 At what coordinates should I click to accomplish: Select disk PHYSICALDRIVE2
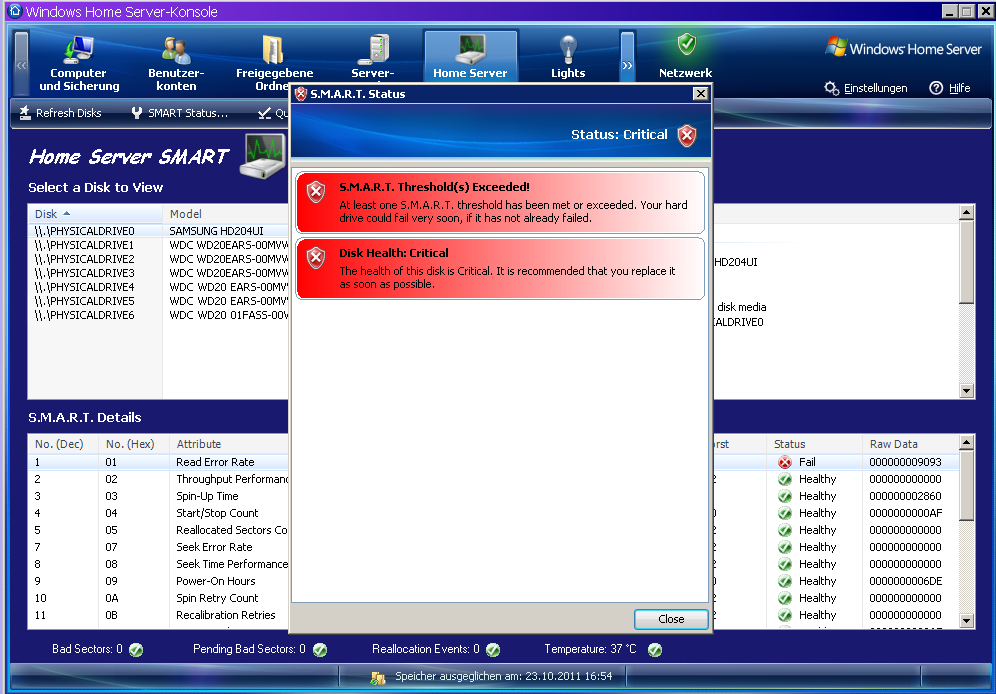click(x=84, y=259)
